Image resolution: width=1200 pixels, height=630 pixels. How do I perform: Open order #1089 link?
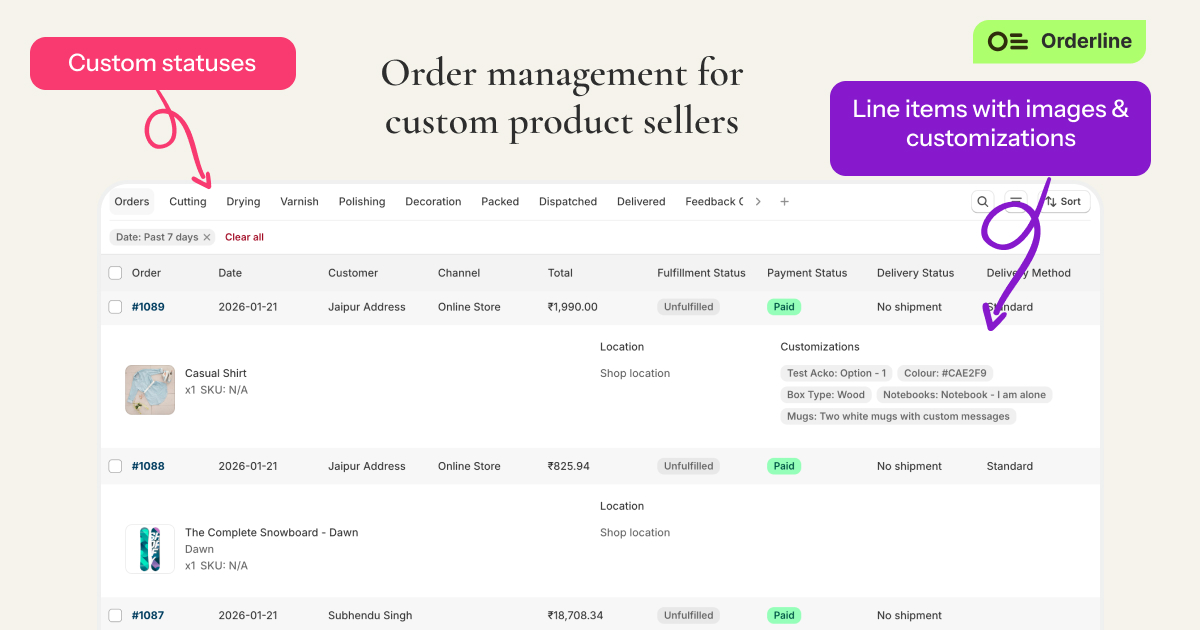coord(148,307)
